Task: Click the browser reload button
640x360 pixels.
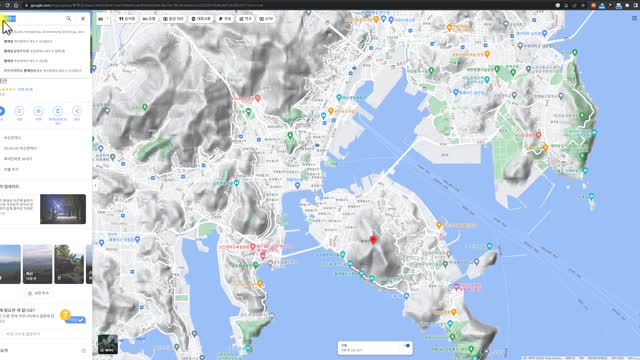Action: point(7,5)
